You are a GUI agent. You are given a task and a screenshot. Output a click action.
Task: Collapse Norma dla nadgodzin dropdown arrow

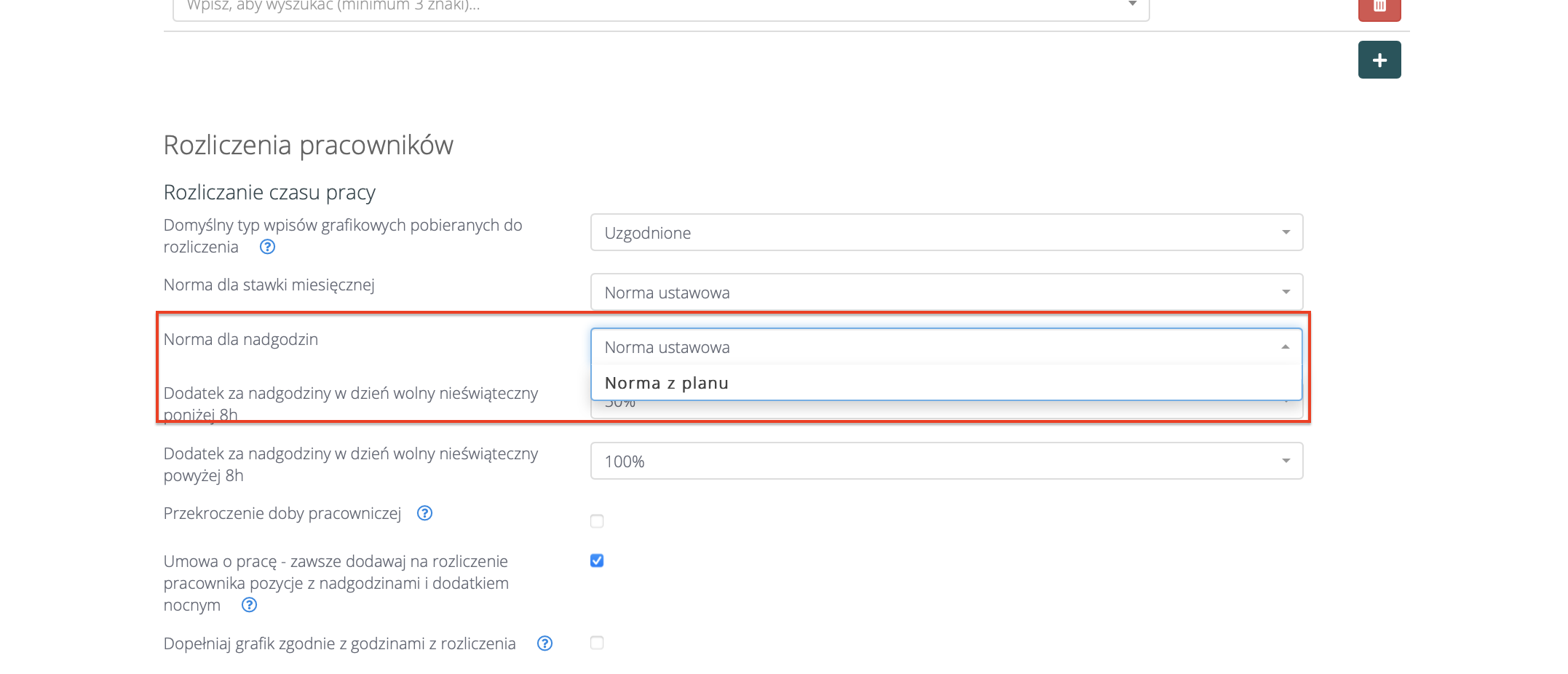(x=1286, y=347)
